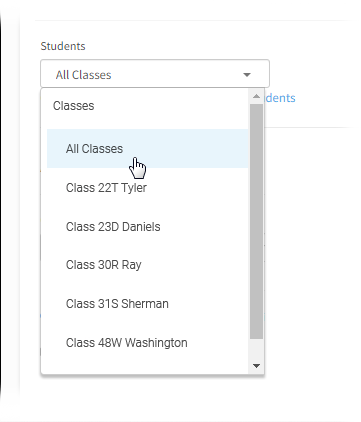Click the dark left edge of the page
The height and width of the screenshot is (422, 361).
pyautogui.click(x=3, y=200)
